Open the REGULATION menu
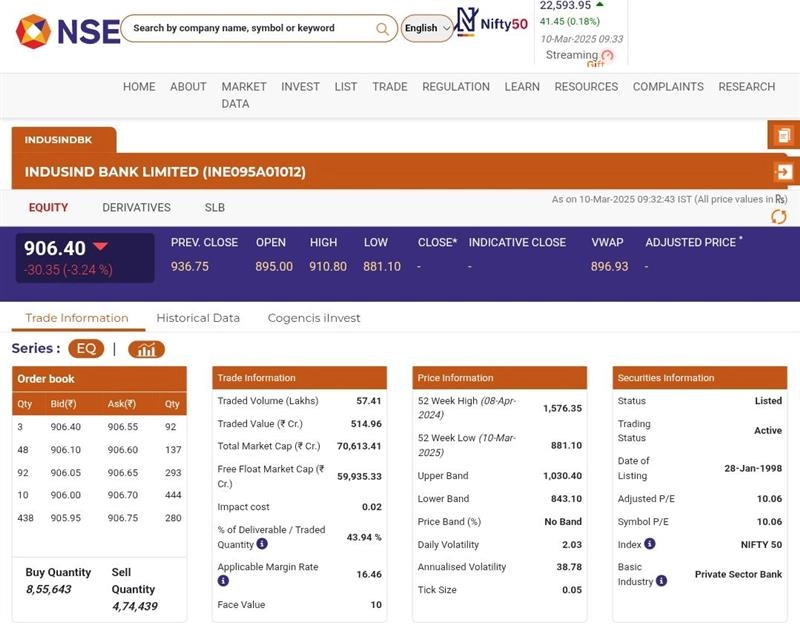 point(455,87)
